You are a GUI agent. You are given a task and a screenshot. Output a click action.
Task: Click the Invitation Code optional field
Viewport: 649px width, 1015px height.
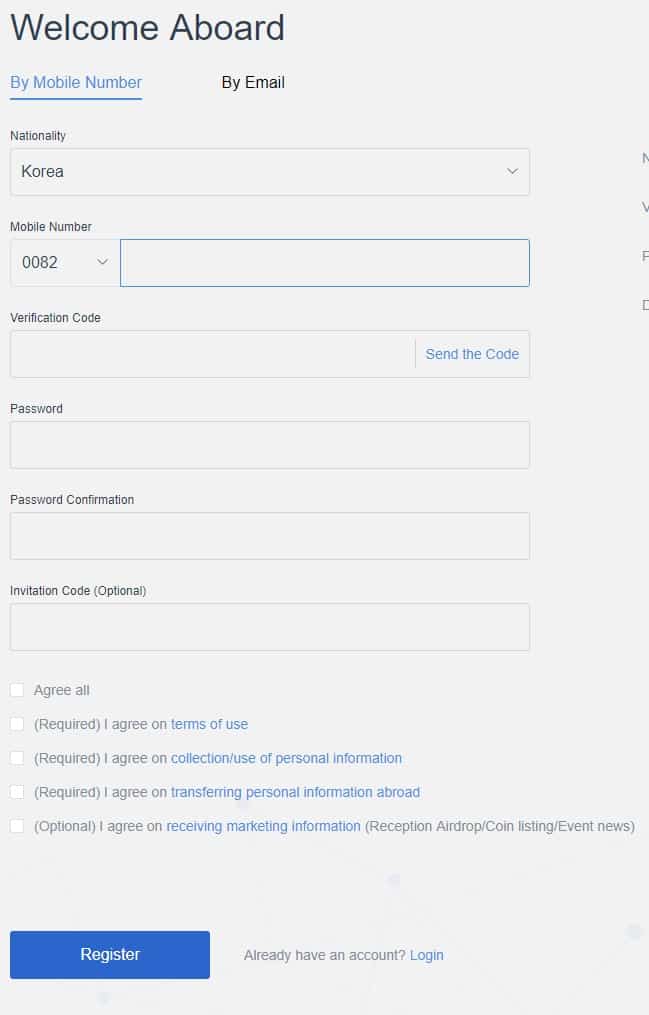coord(270,627)
